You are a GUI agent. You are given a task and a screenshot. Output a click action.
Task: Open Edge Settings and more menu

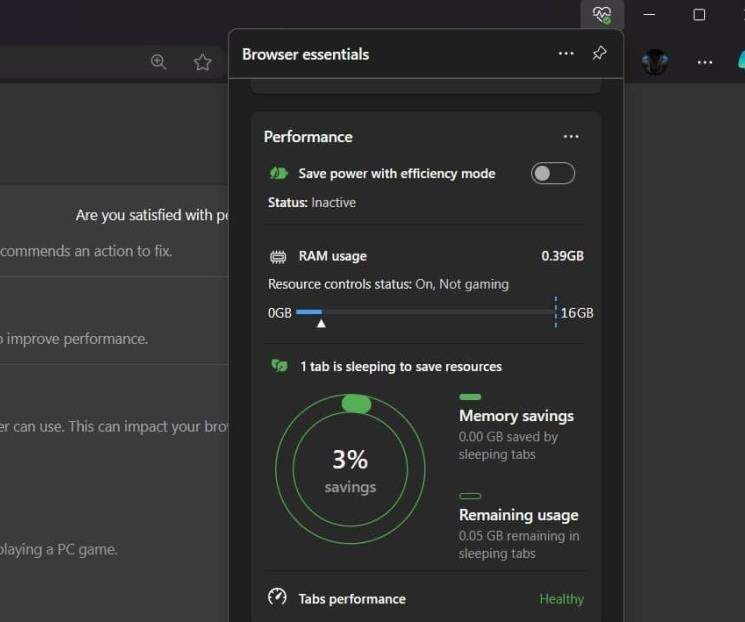[705, 62]
